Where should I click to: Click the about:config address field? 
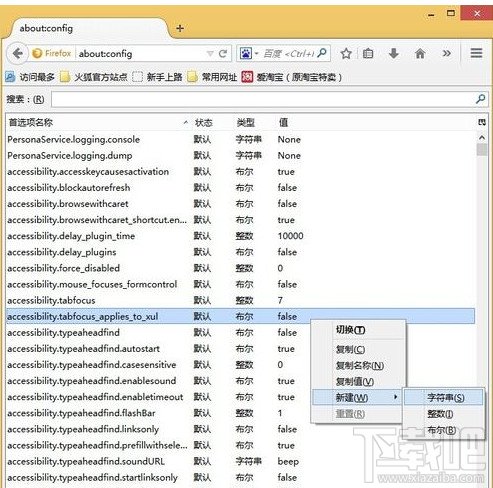click(x=140, y=54)
